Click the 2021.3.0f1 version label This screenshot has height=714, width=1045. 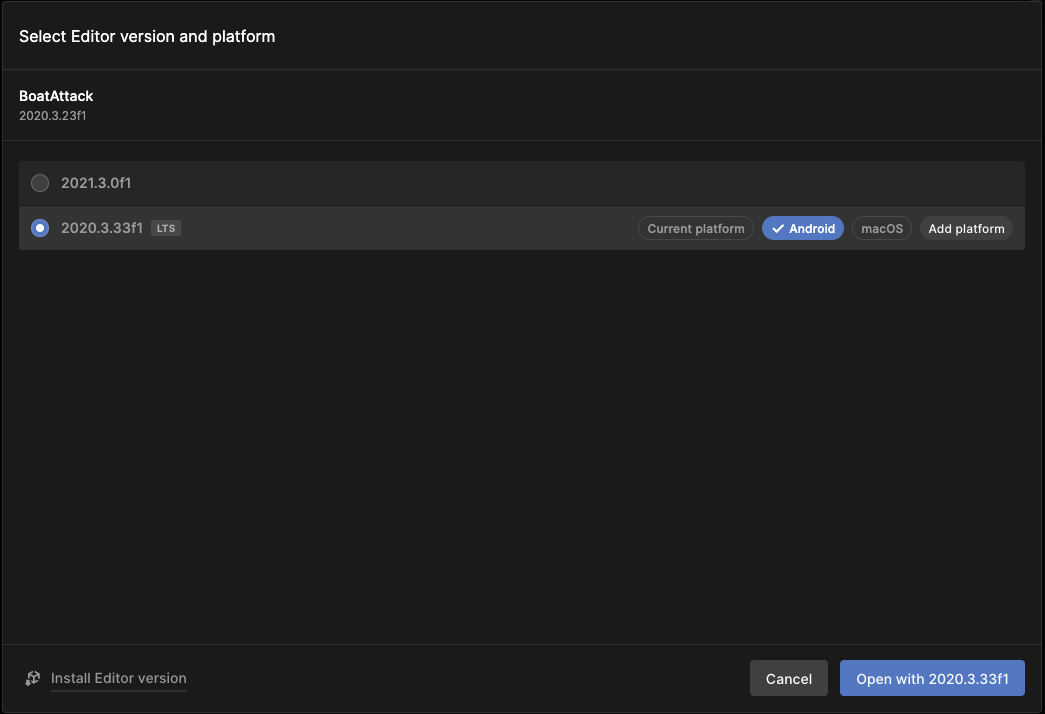(96, 183)
